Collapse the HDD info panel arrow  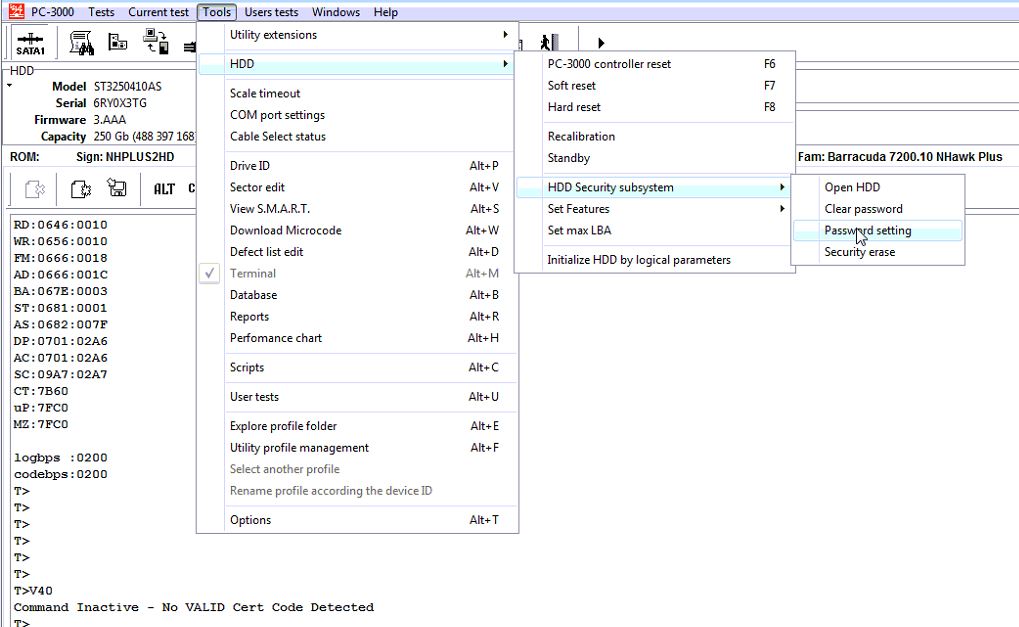click(x=10, y=85)
